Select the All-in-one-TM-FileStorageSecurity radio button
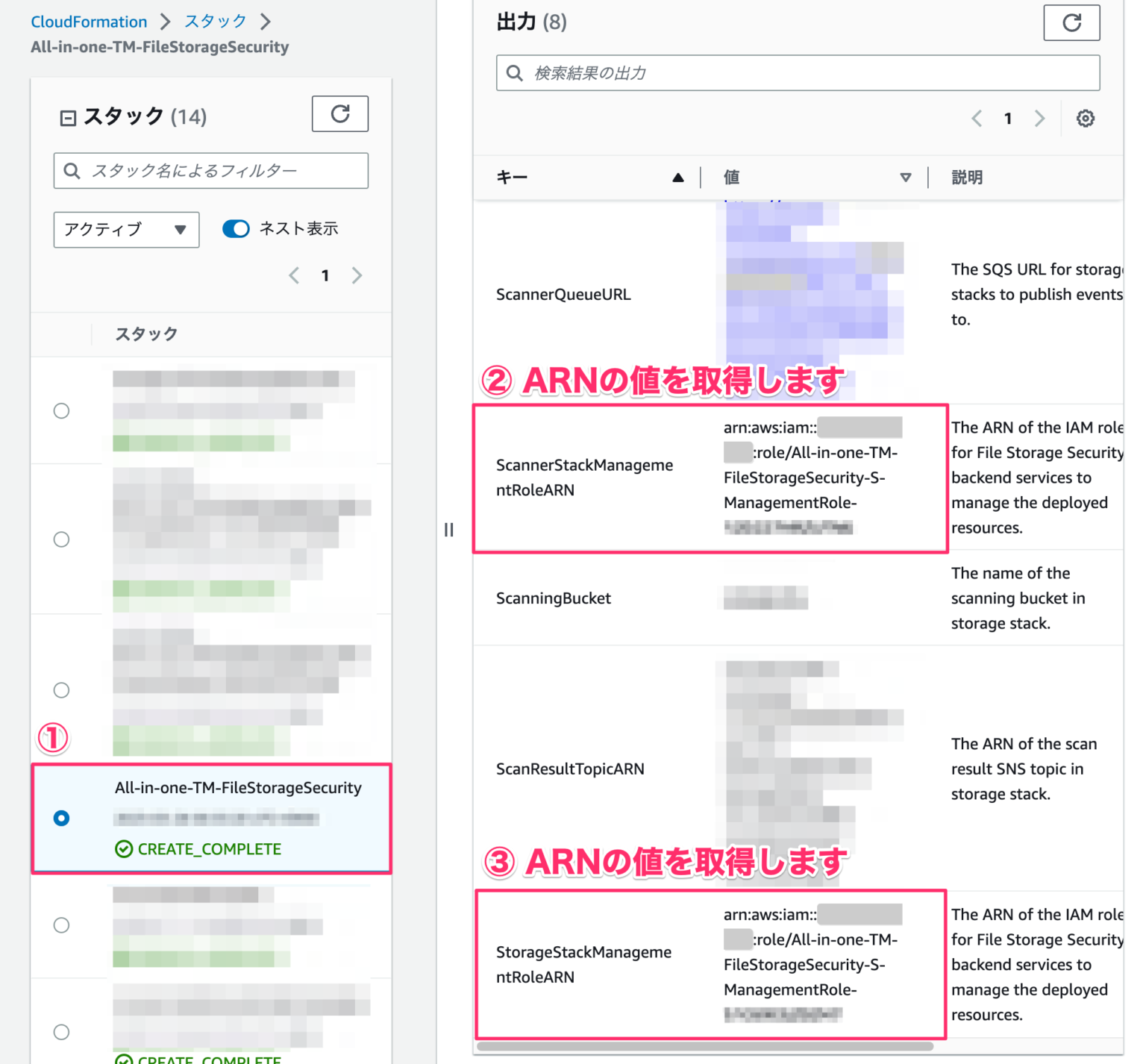The height and width of the screenshot is (1064, 1146). [x=61, y=818]
